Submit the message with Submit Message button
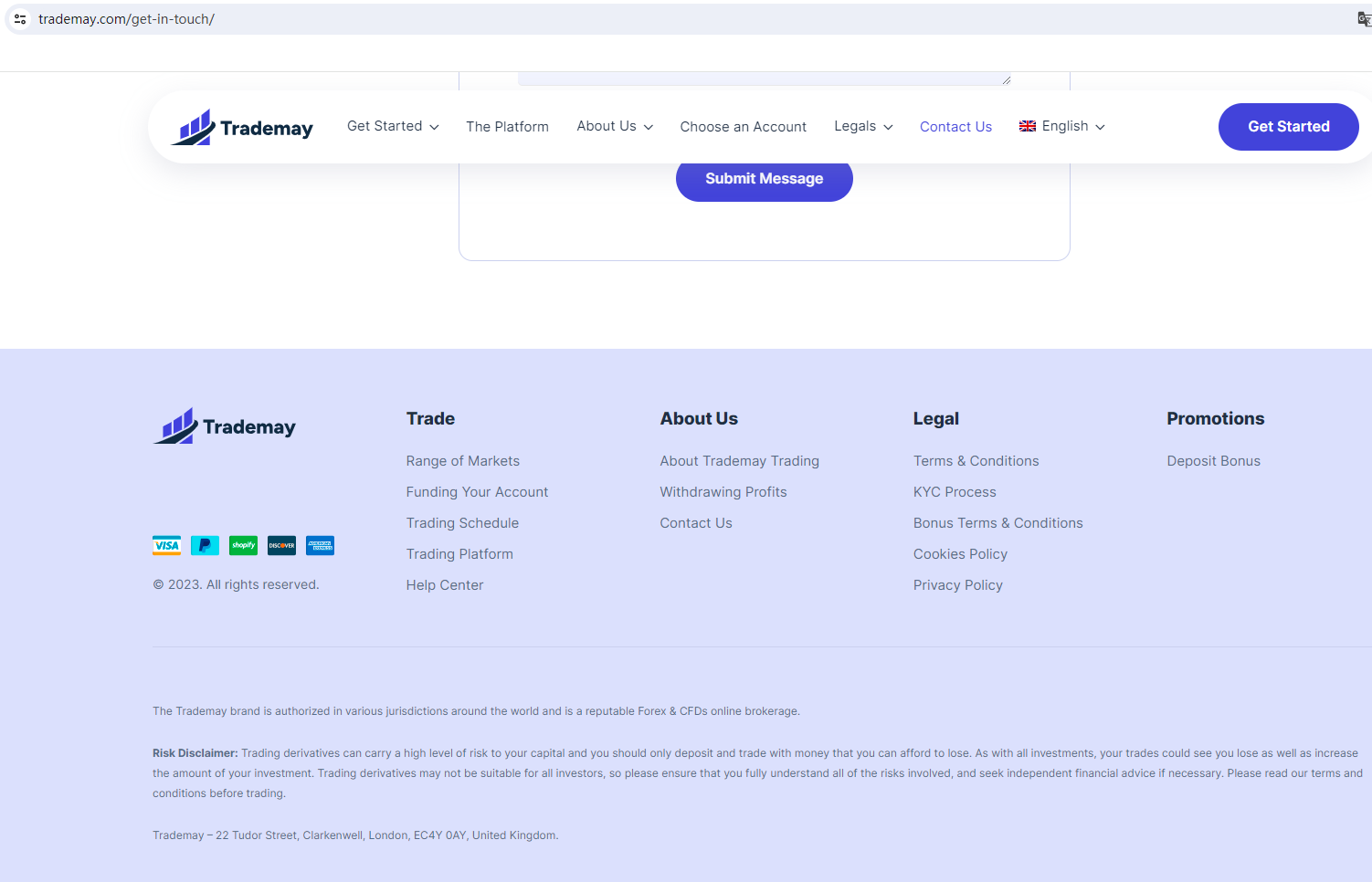The image size is (1372, 882). coord(765,179)
